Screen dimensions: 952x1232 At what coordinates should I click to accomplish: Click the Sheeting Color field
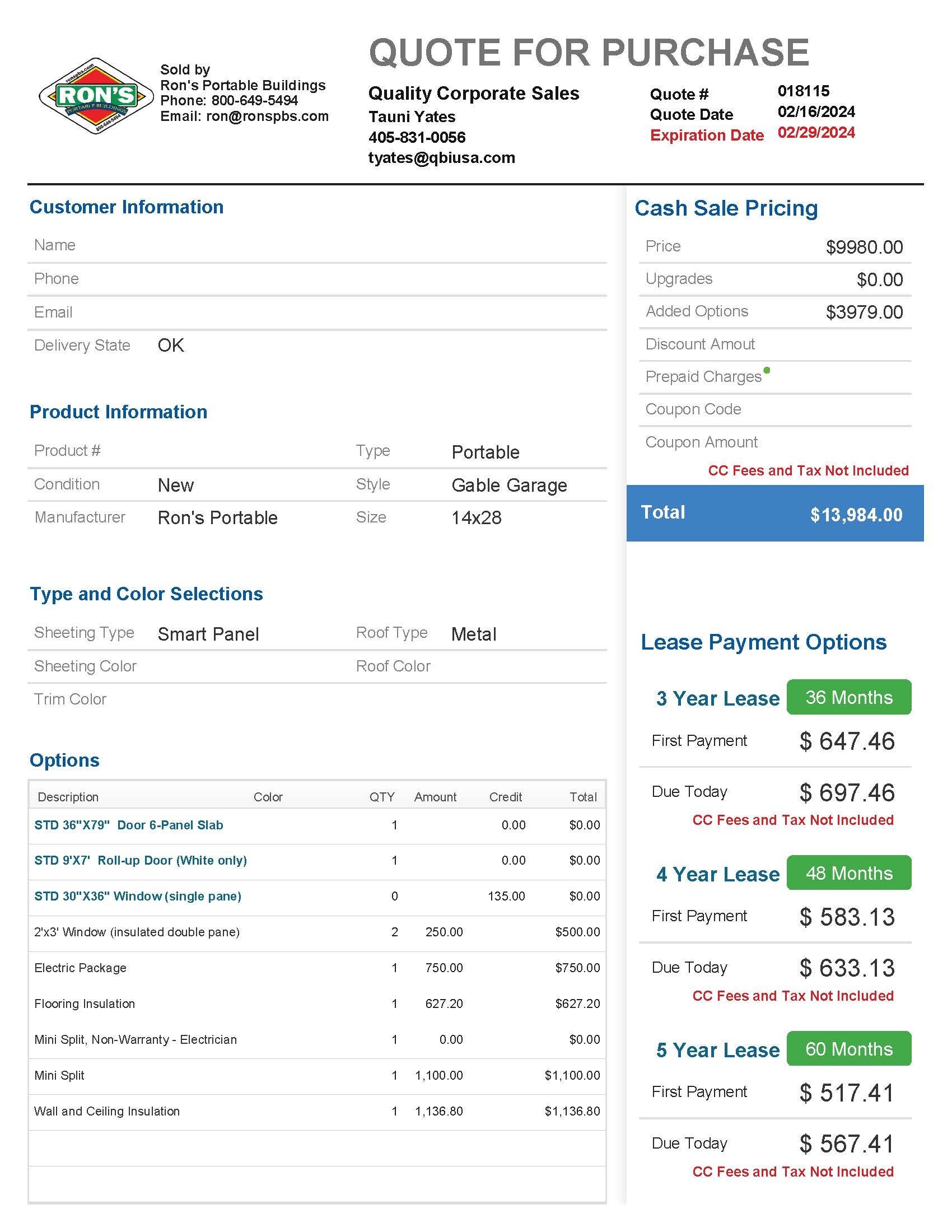coord(189,667)
